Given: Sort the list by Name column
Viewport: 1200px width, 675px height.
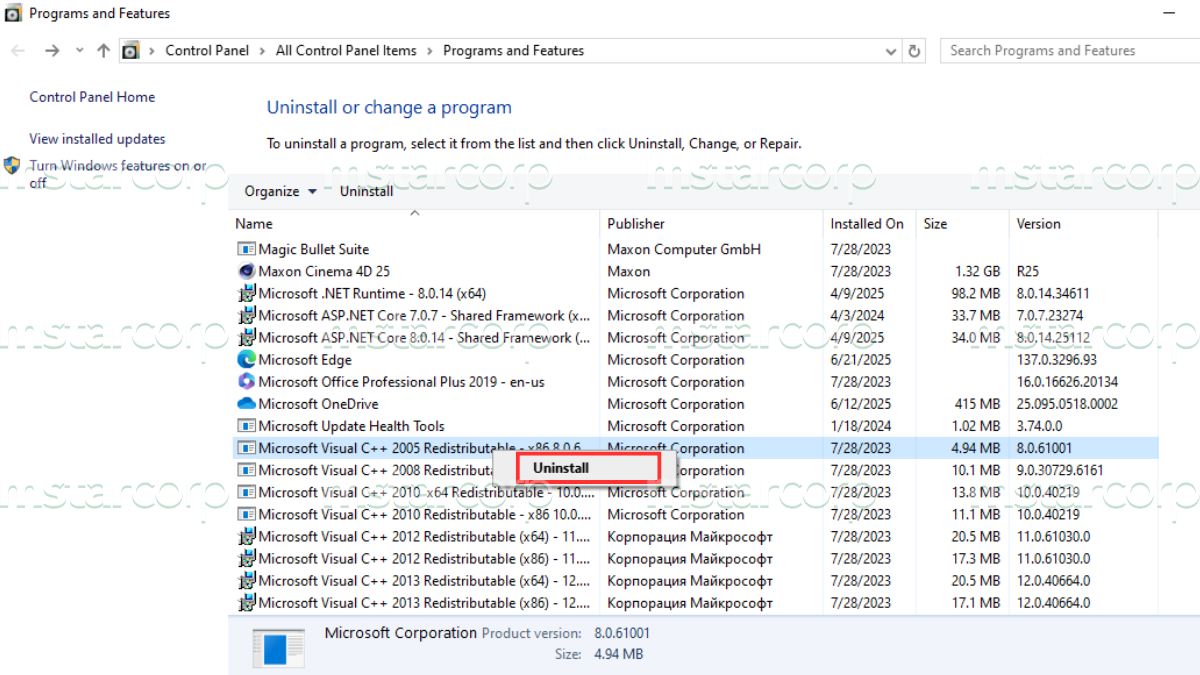Looking at the screenshot, I should pyautogui.click(x=415, y=224).
